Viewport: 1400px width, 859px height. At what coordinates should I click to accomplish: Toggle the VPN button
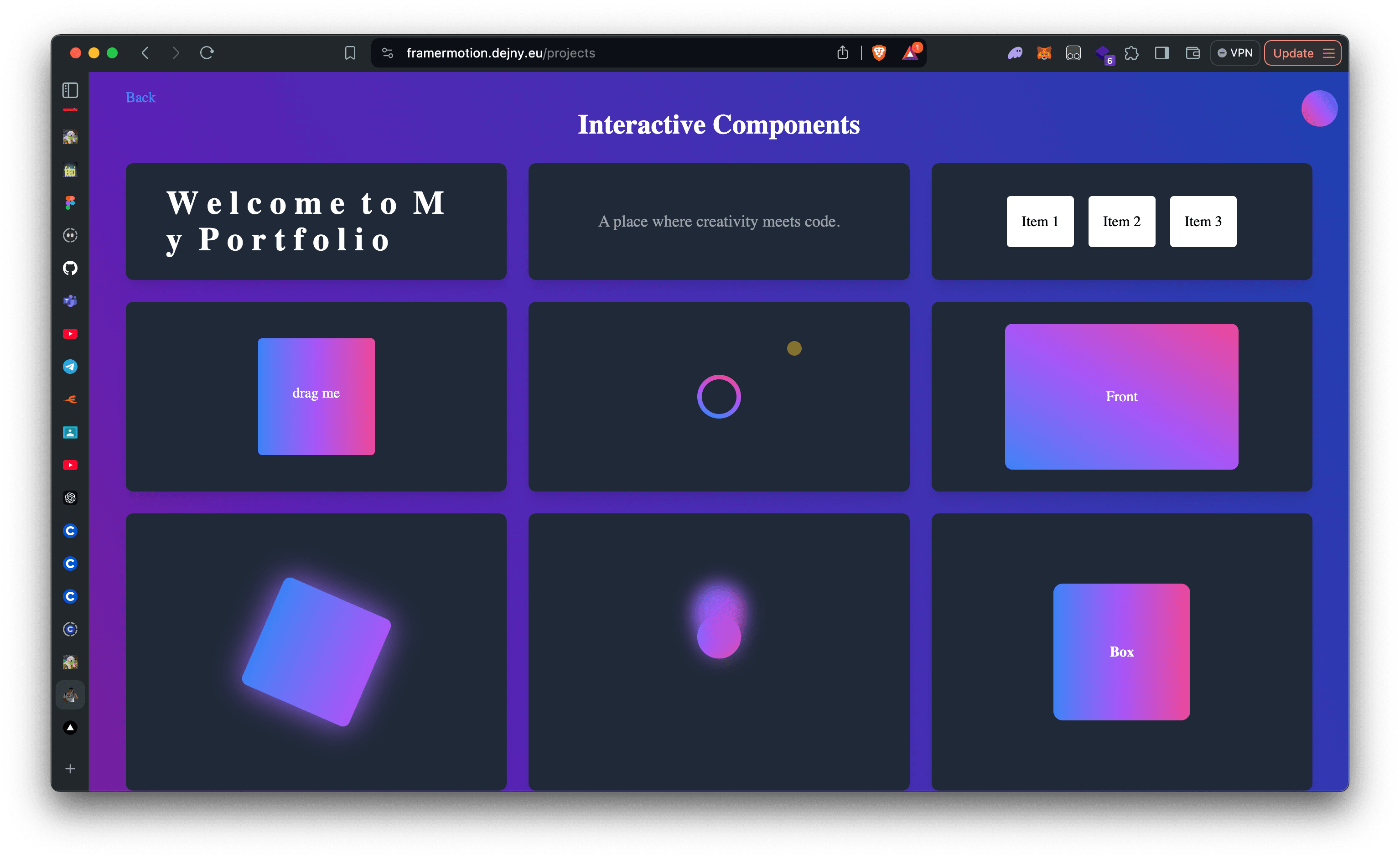(1235, 53)
